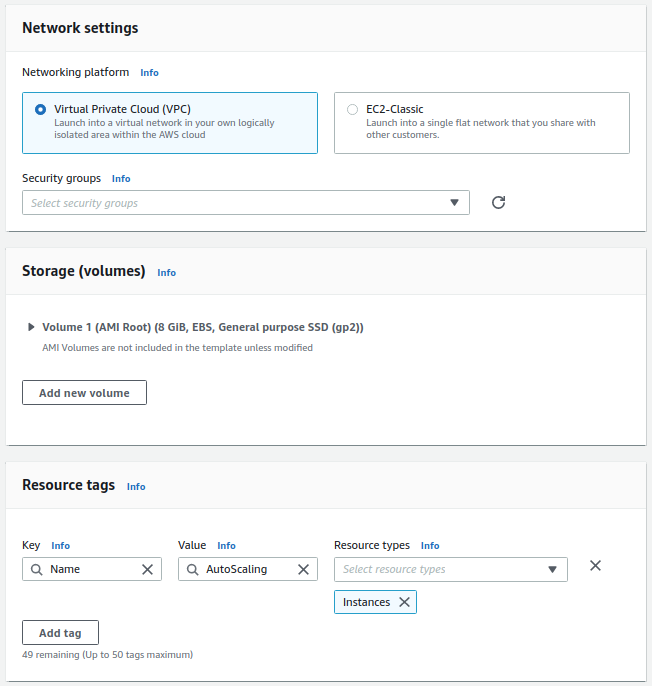Select Virtual Private Cloud (VPC) option
This screenshot has width=652, height=686.
[41, 110]
